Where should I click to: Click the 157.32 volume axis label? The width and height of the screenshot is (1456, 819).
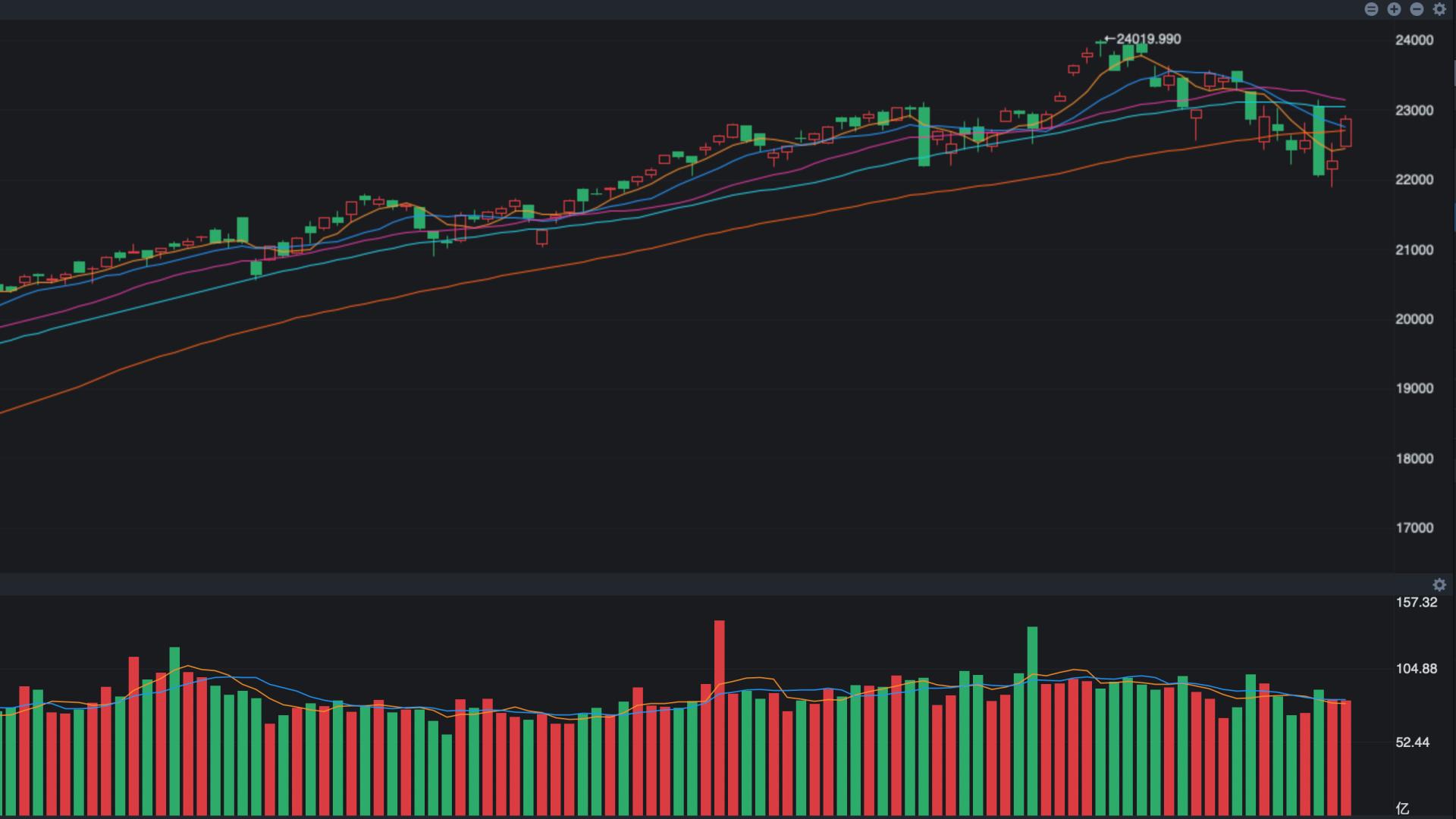pyautogui.click(x=1416, y=603)
